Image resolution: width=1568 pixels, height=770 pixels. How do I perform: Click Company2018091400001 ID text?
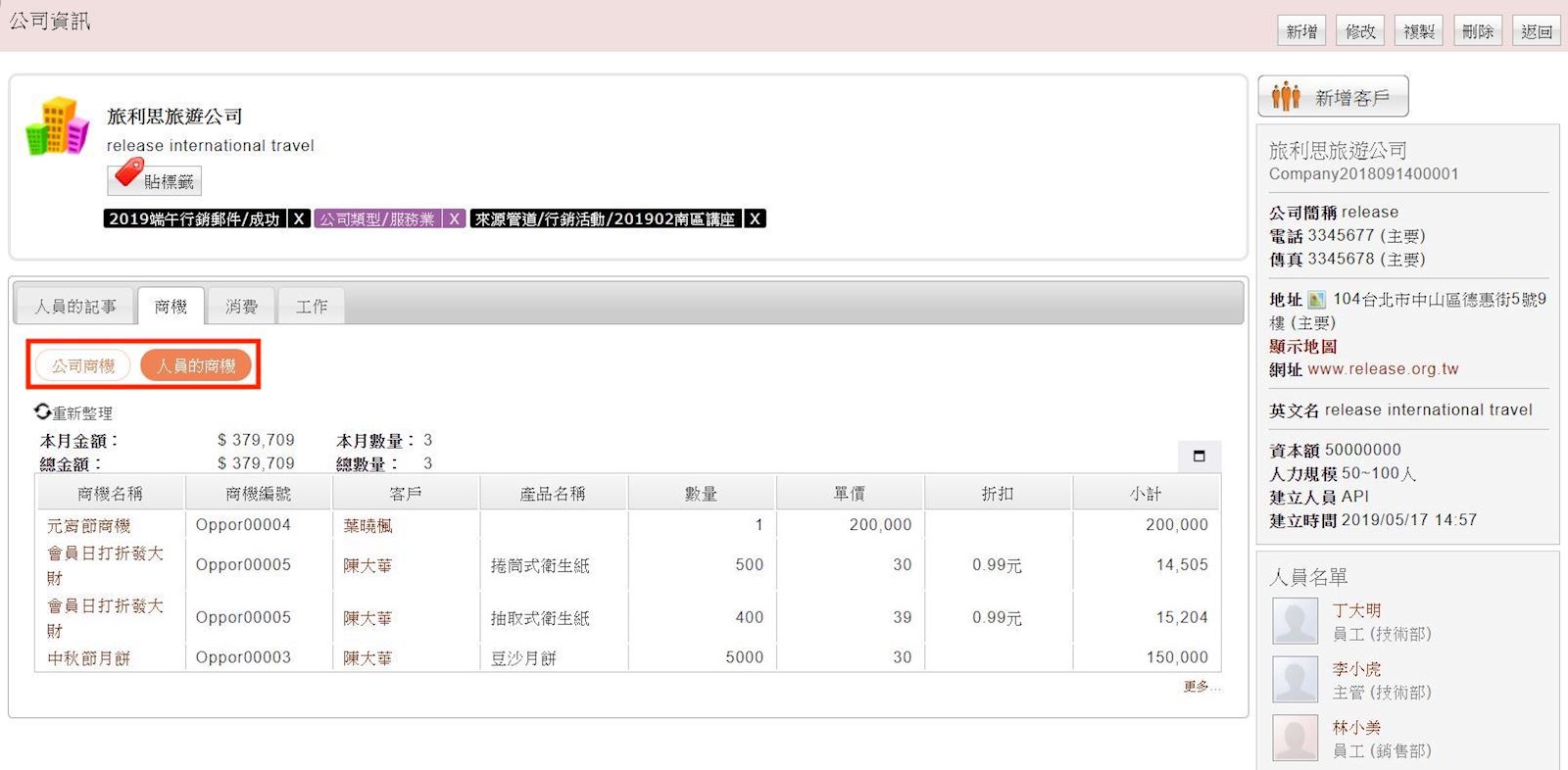[x=1363, y=174]
